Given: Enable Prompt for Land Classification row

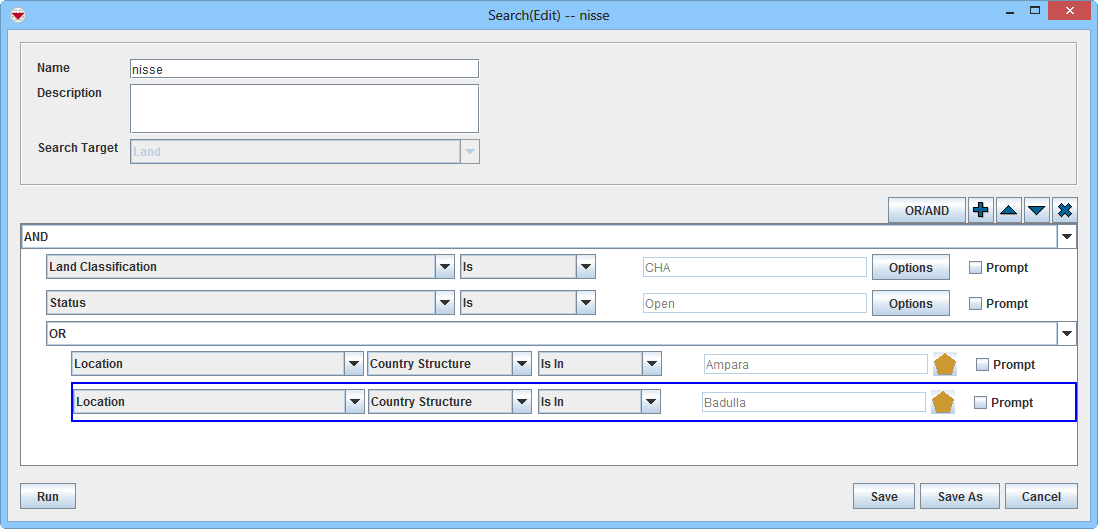Looking at the screenshot, I should 976,268.
